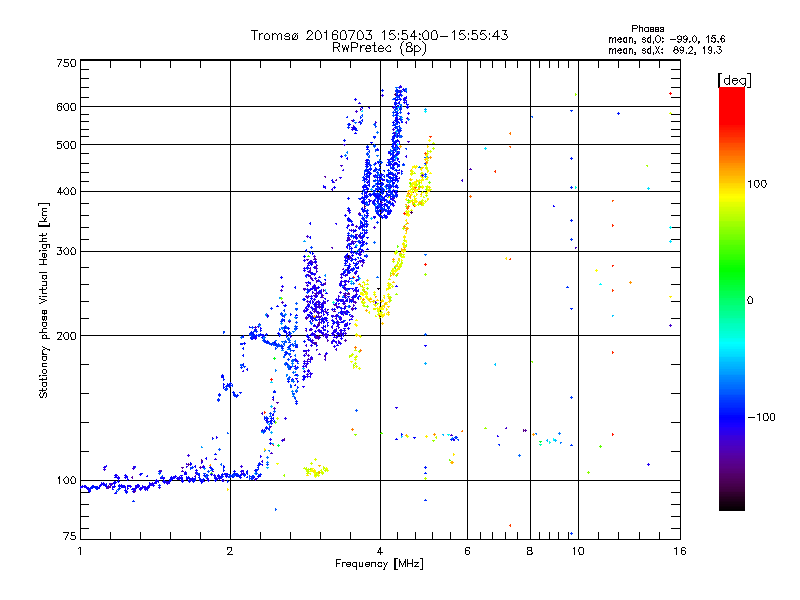Click the "mean, sd,O: -99.0, 15.6" text

(666, 39)
